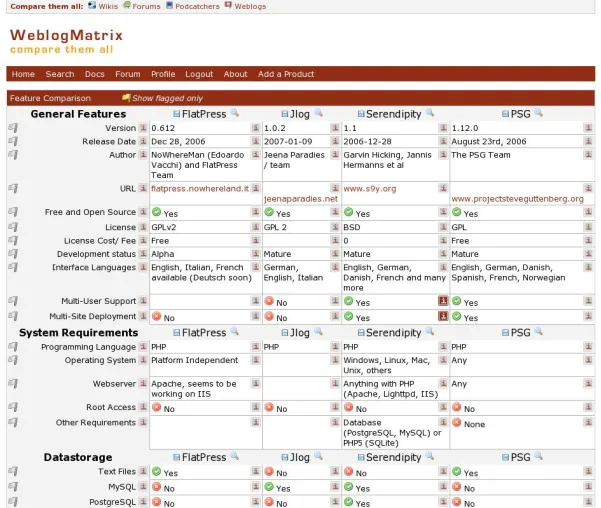The height and width of the screenshot is (508, 601).
Task: Open Add a Product page
Action: [286, 74]
